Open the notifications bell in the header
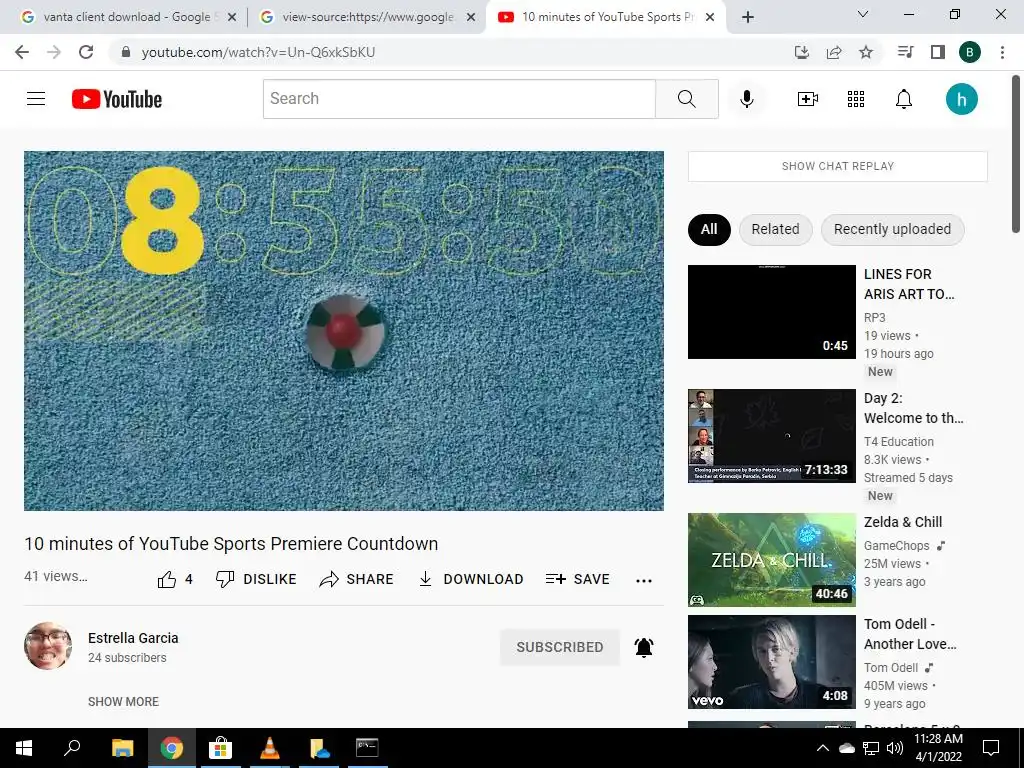This screenshot has width=1024, height=768. pyautogui.click(x=904, y=99)
